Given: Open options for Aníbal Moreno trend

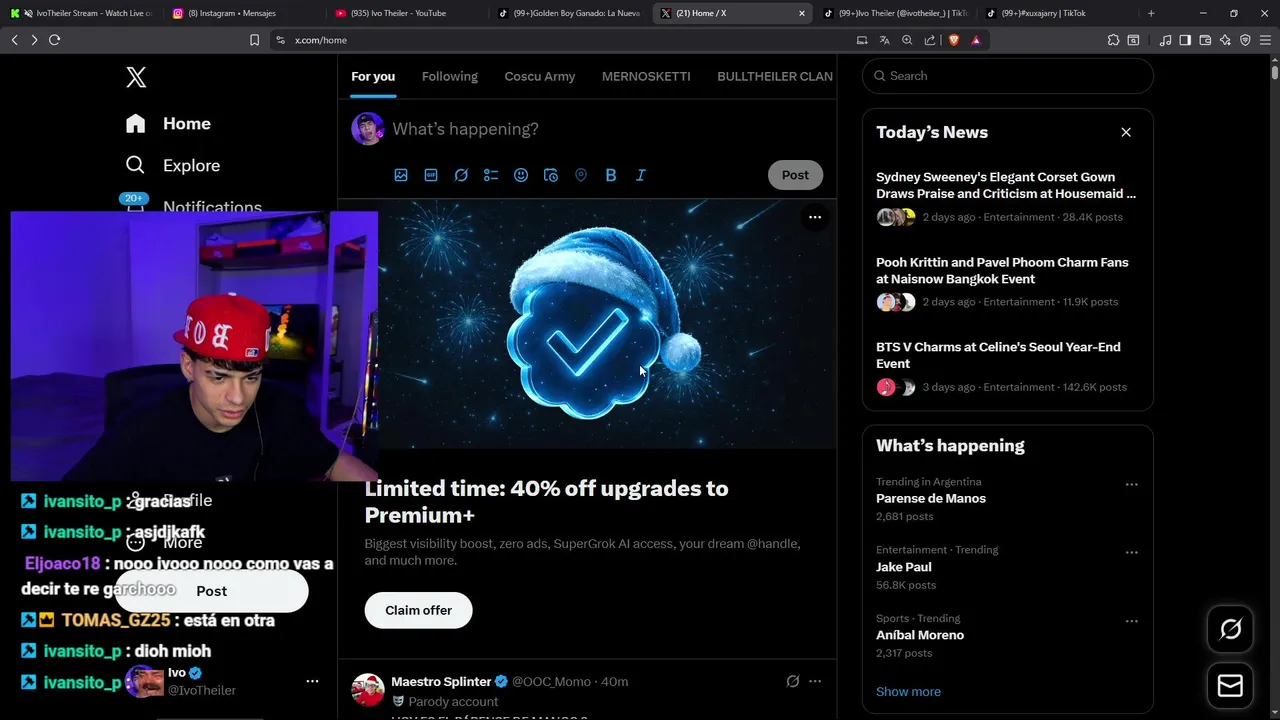Looking at the screenshot, I should (1131, 621).
